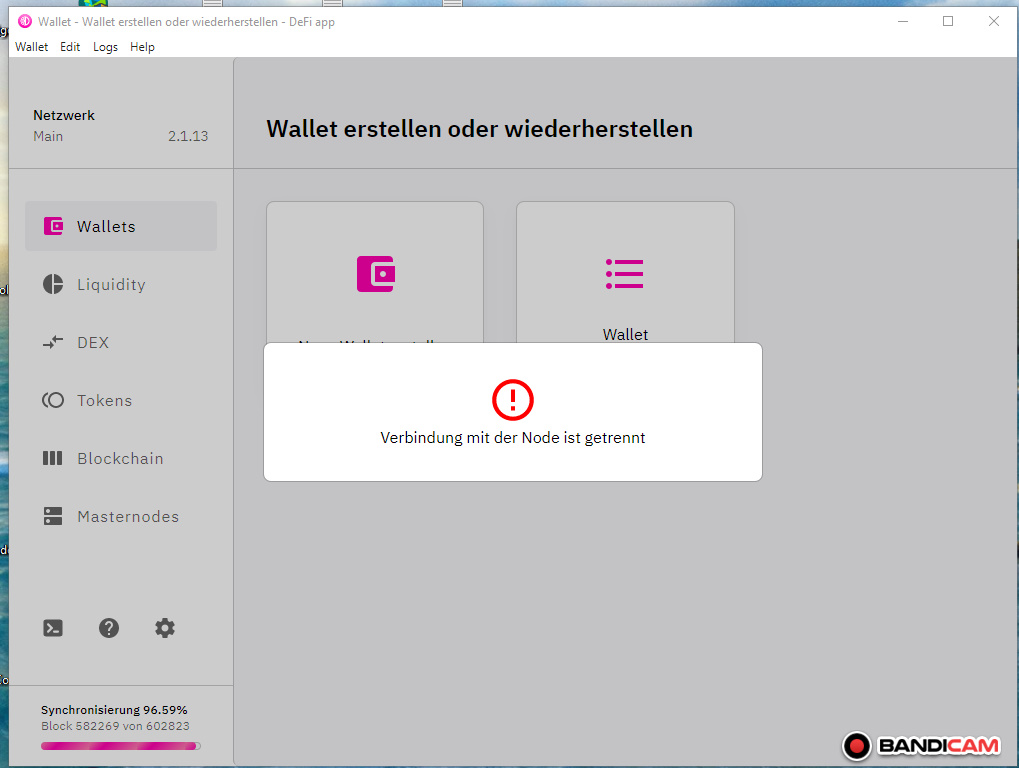Open the Help menu
1019x768 pixels.
point(142,47)
